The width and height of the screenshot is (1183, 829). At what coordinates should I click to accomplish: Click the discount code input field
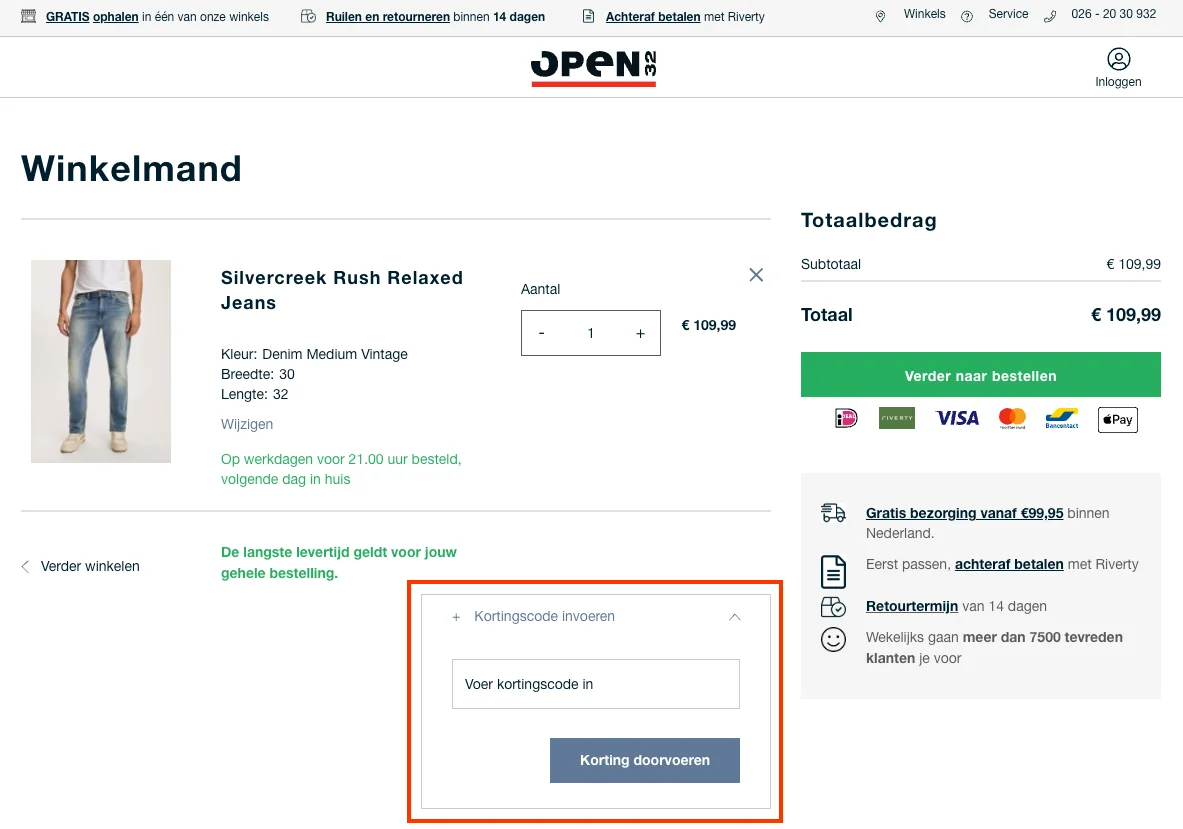pyautogui.click(x=595, y=684)
